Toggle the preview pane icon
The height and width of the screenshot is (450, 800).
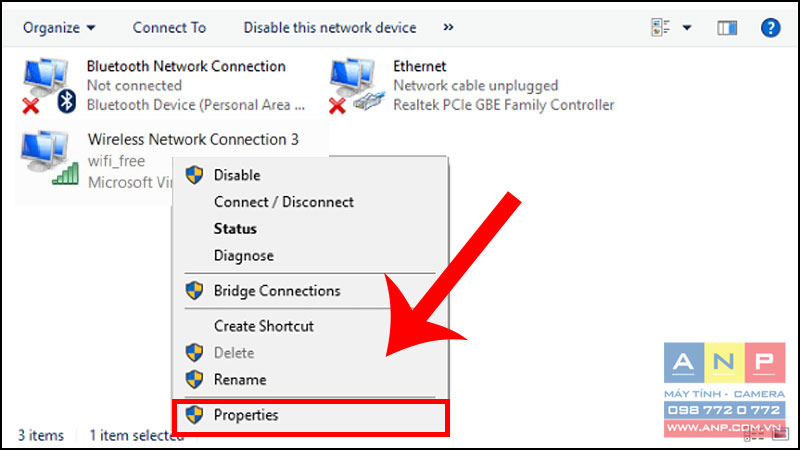pyautogui.click(x=727, y=28)
